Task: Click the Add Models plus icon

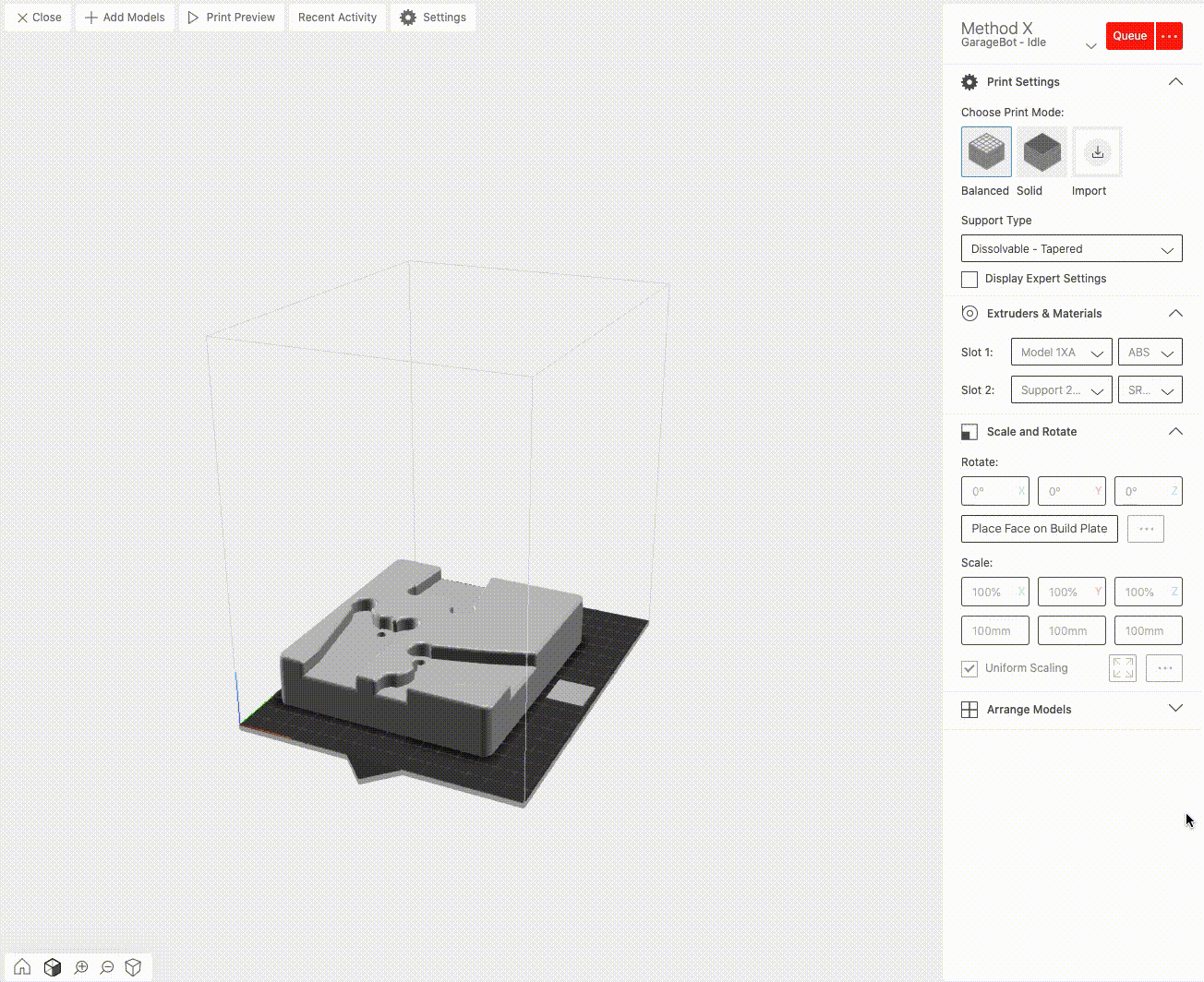Action: pyautogui.click(x=90, y=18)
